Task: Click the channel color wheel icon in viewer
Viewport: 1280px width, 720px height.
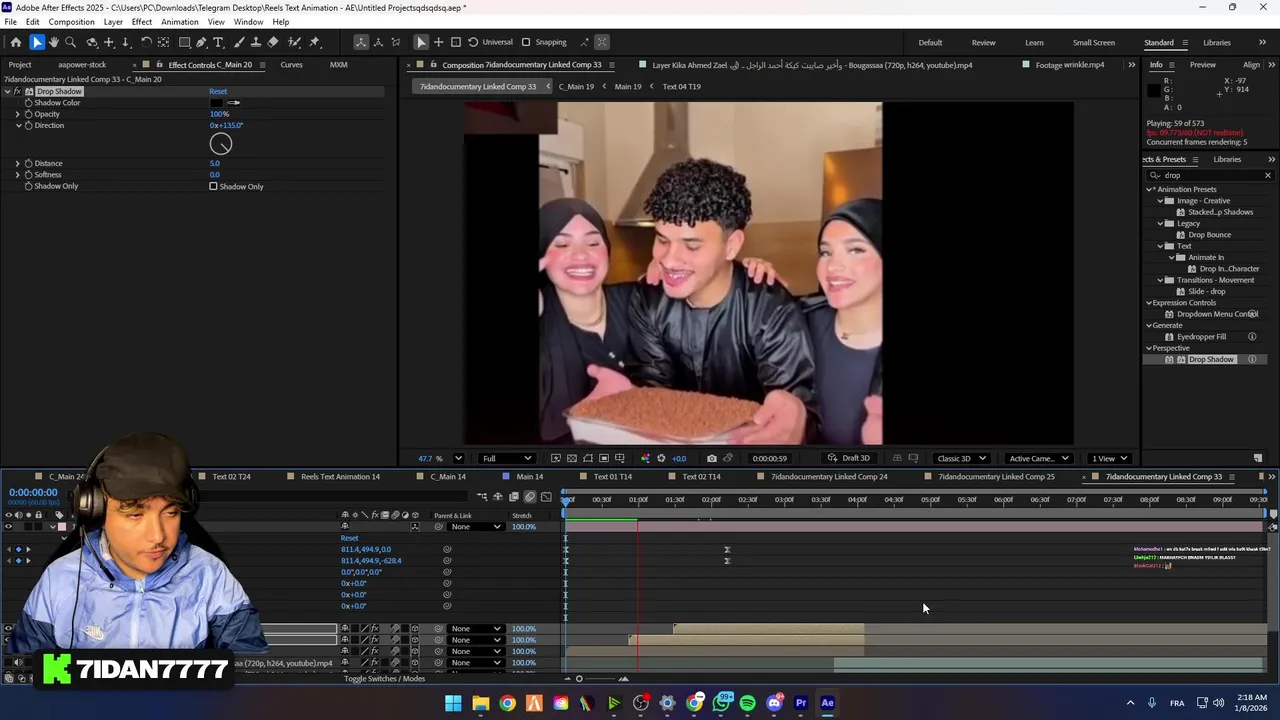Action: click(x=645, y=458)
